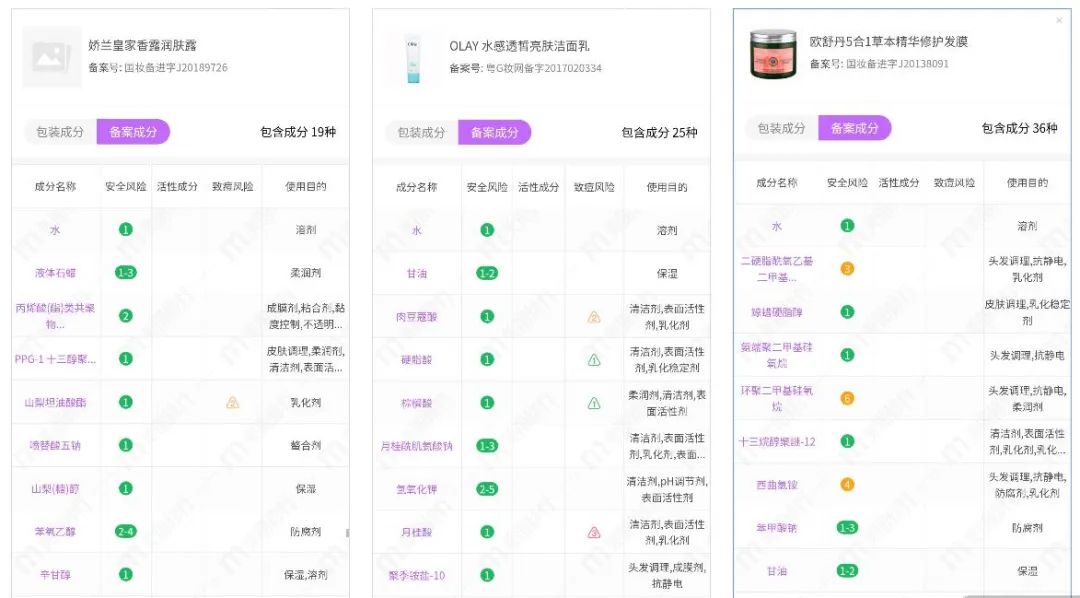The width and height of the screenshot is (1080, 598).
Task: Click 包含成分 36种 count text
Action: (1019, 128)
